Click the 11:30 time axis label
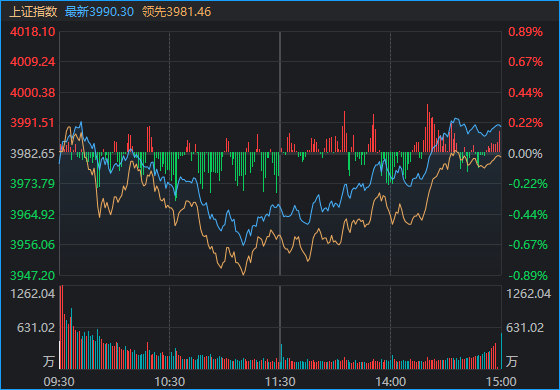The width and height of the screenshot is (560, 390). 280,382
